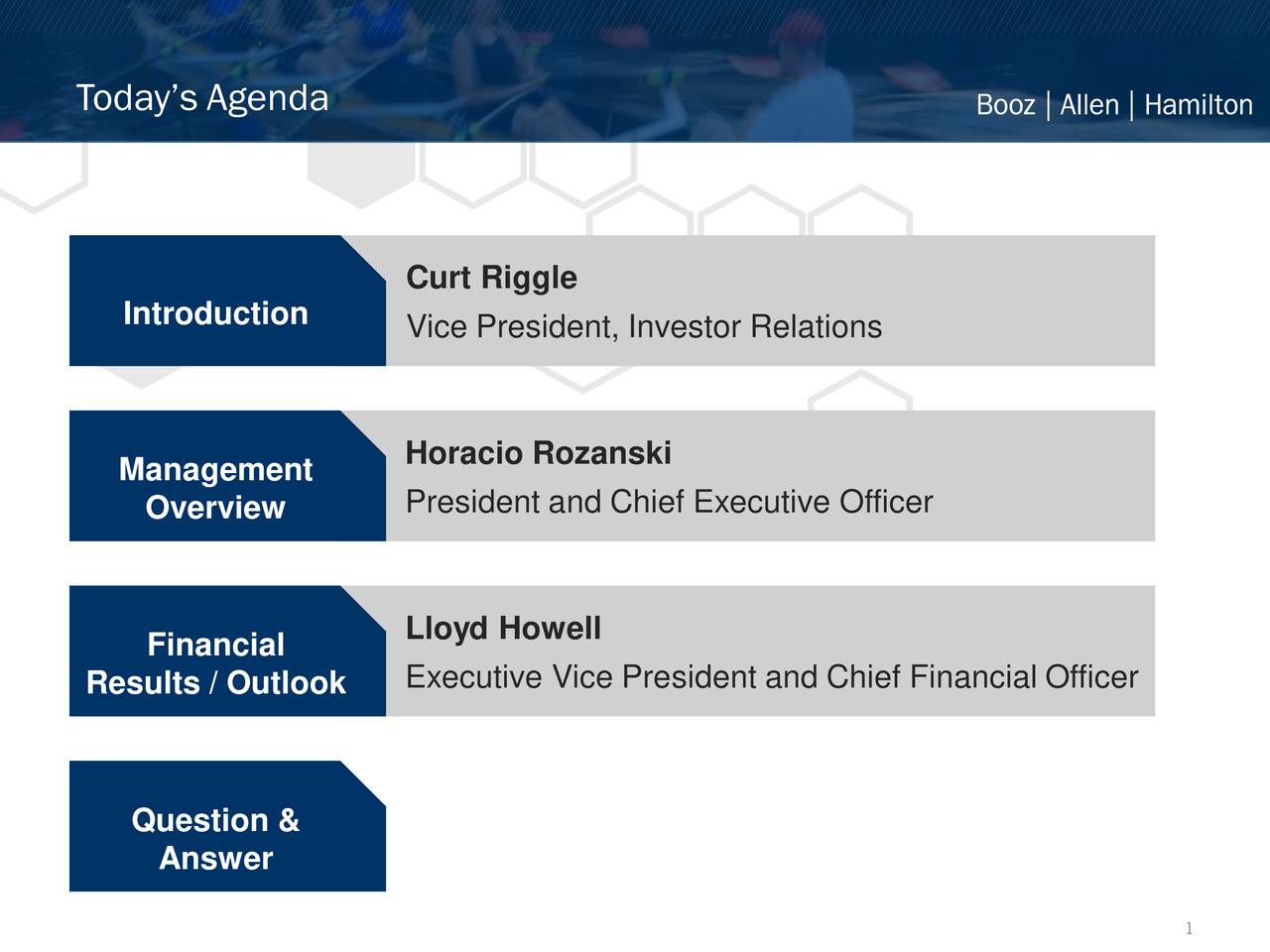Click Executive Vice President and CFO title

(772, 677)
